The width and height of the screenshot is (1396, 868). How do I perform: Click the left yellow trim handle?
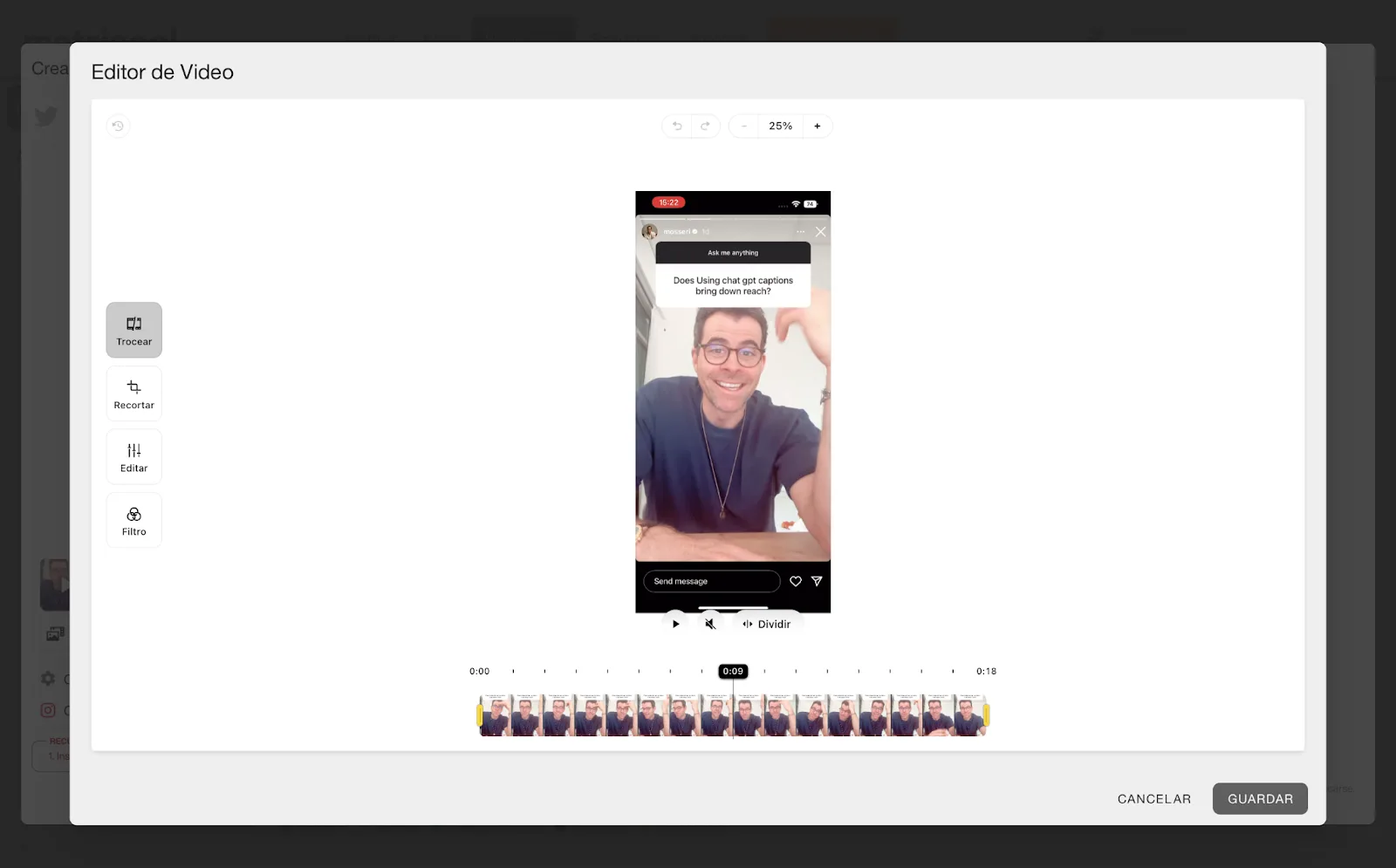(x=479, y=715)
